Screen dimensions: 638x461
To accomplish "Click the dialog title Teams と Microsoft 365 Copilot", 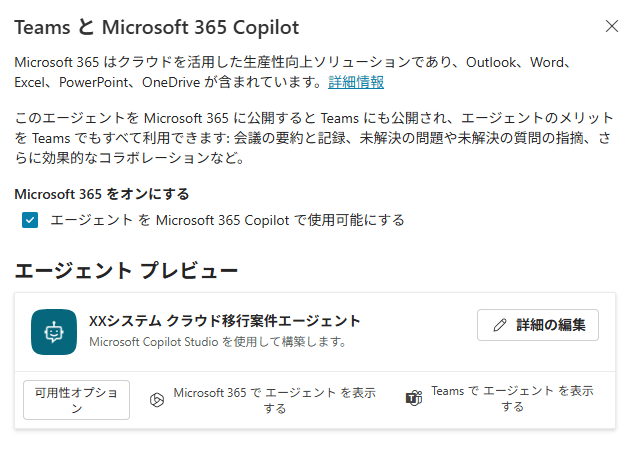I will [157, 27].
